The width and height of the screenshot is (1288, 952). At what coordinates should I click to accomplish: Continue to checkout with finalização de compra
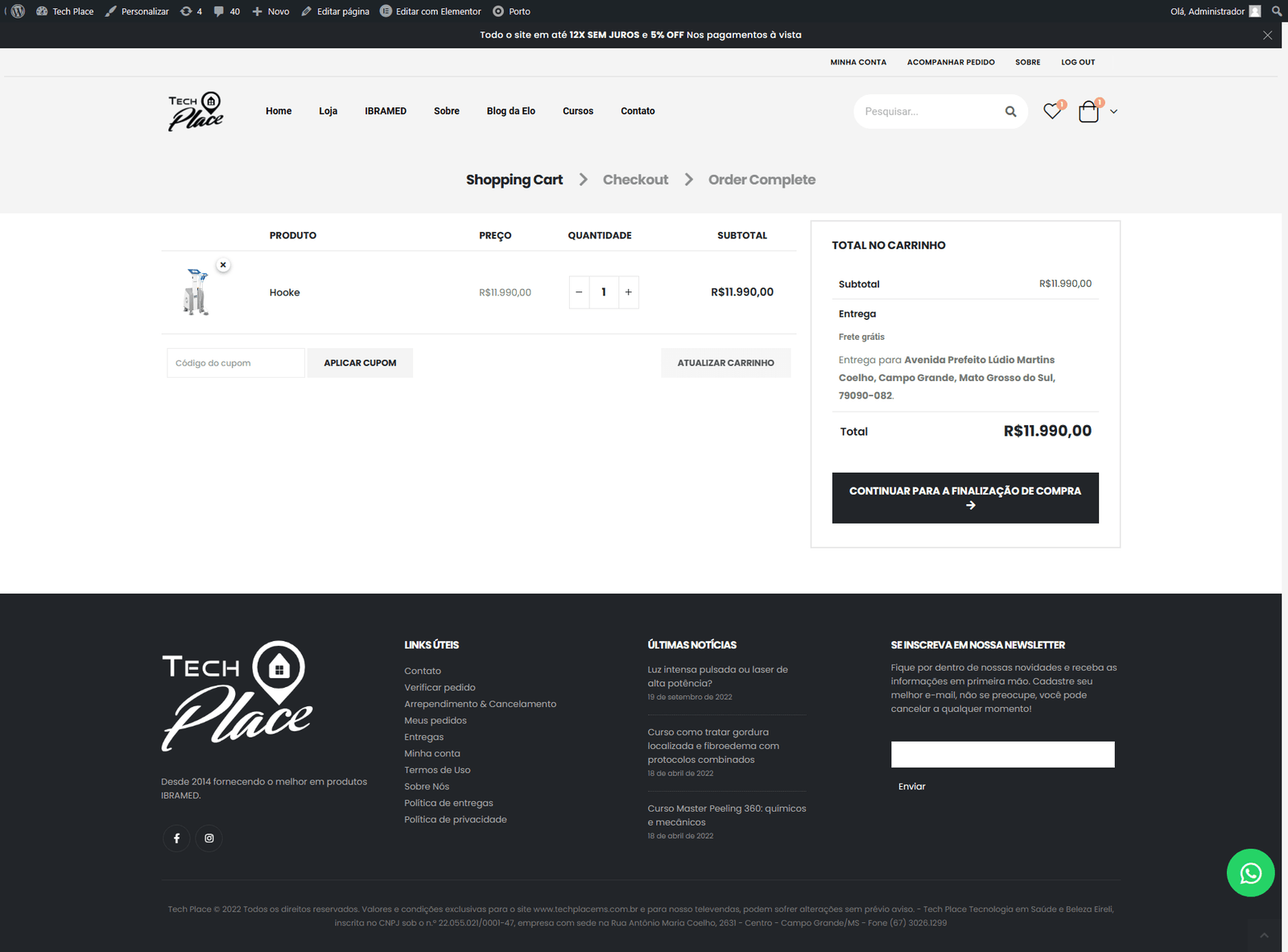tap(964, 498)
